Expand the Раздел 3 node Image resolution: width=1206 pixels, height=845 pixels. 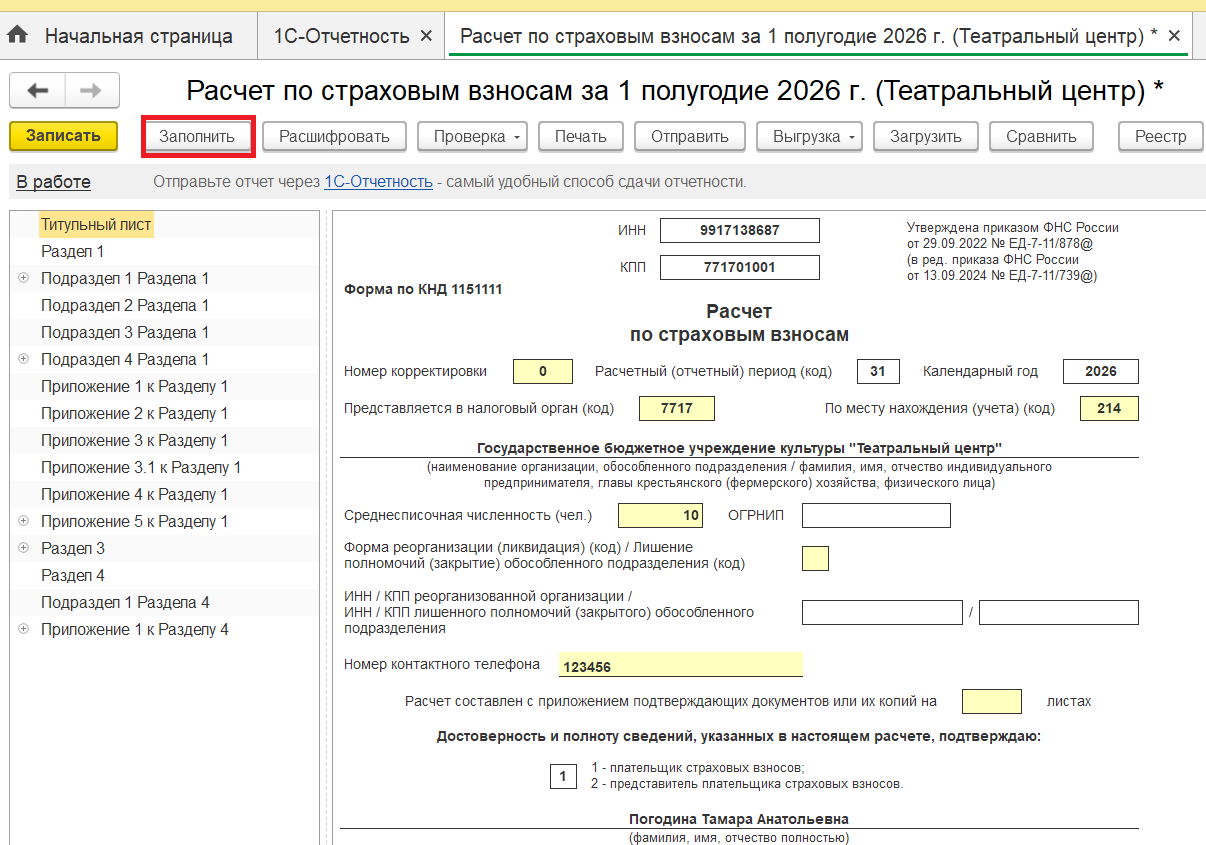tap(23, 548)
